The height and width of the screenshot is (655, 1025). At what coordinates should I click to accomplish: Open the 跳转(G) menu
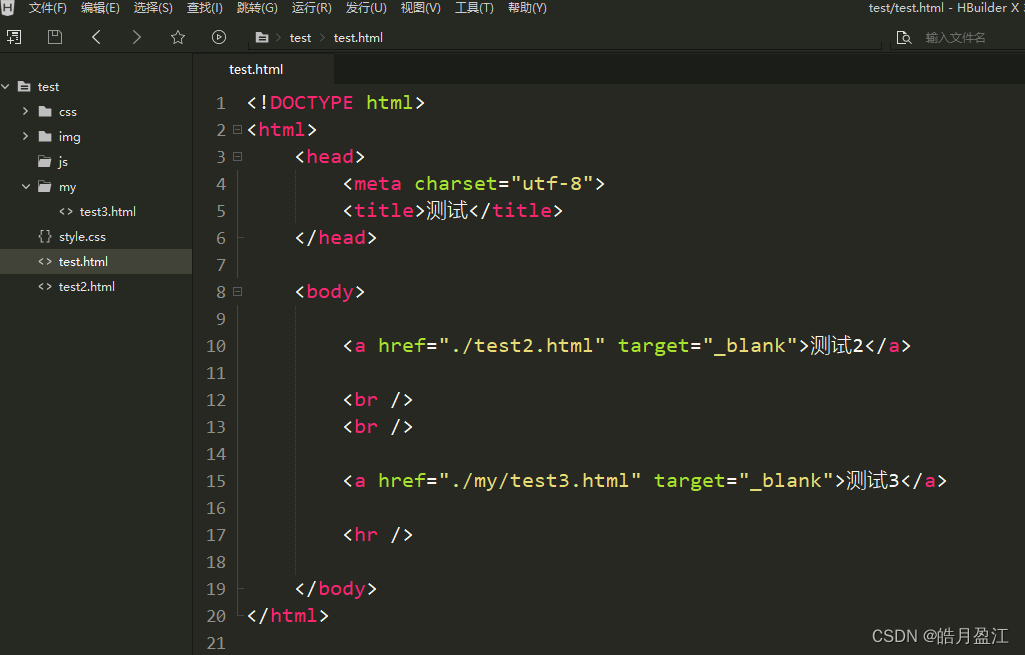pyautogui.click(x=257, y=8)
